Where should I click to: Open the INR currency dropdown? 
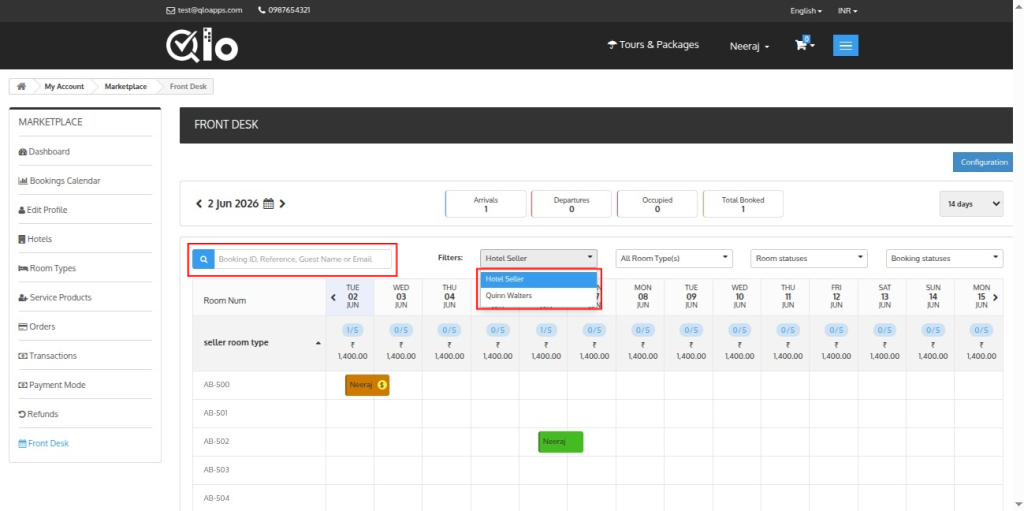tap(847, 11)
